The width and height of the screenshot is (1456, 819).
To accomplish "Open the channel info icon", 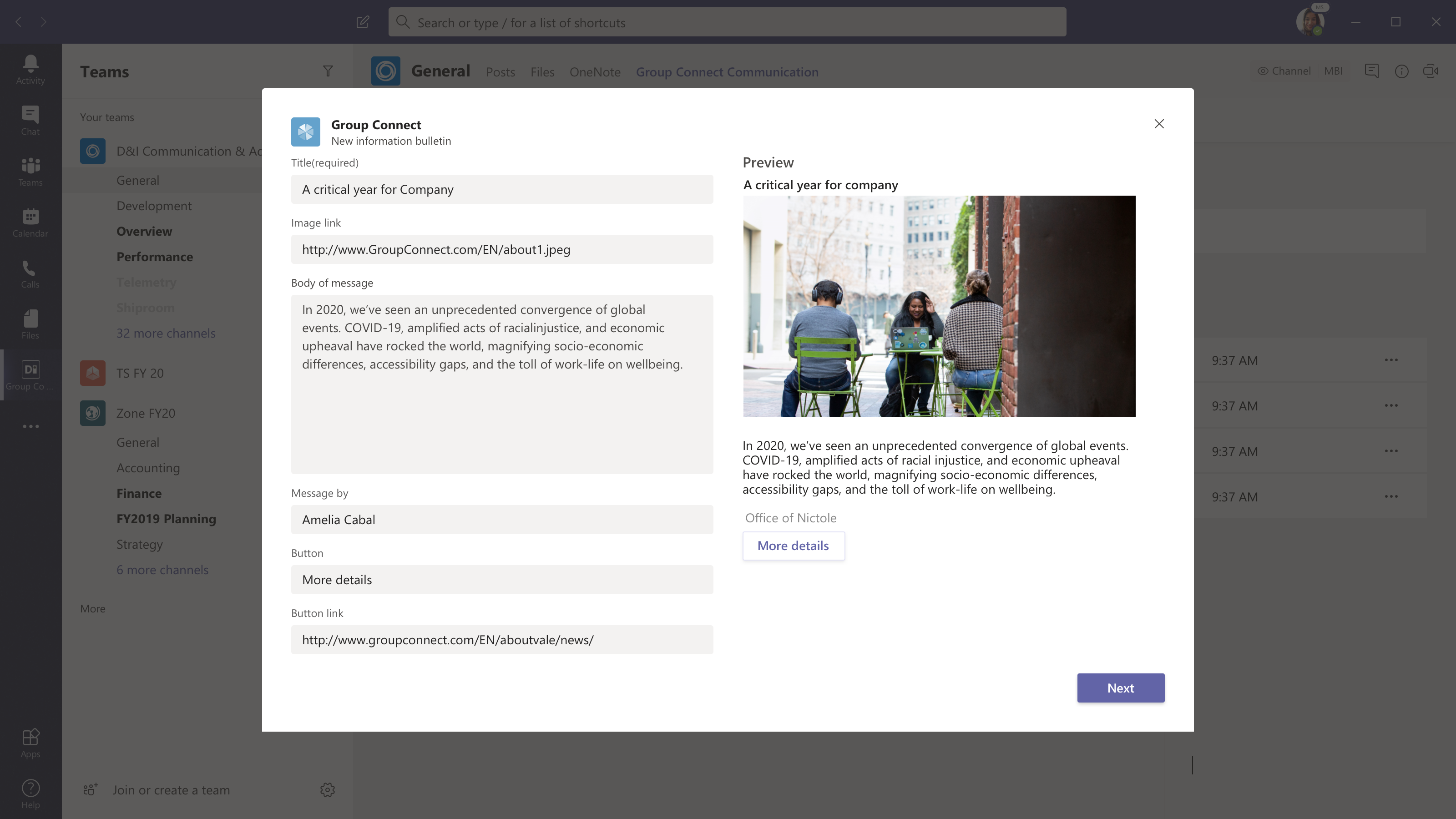I will (x=1402, y=71).
